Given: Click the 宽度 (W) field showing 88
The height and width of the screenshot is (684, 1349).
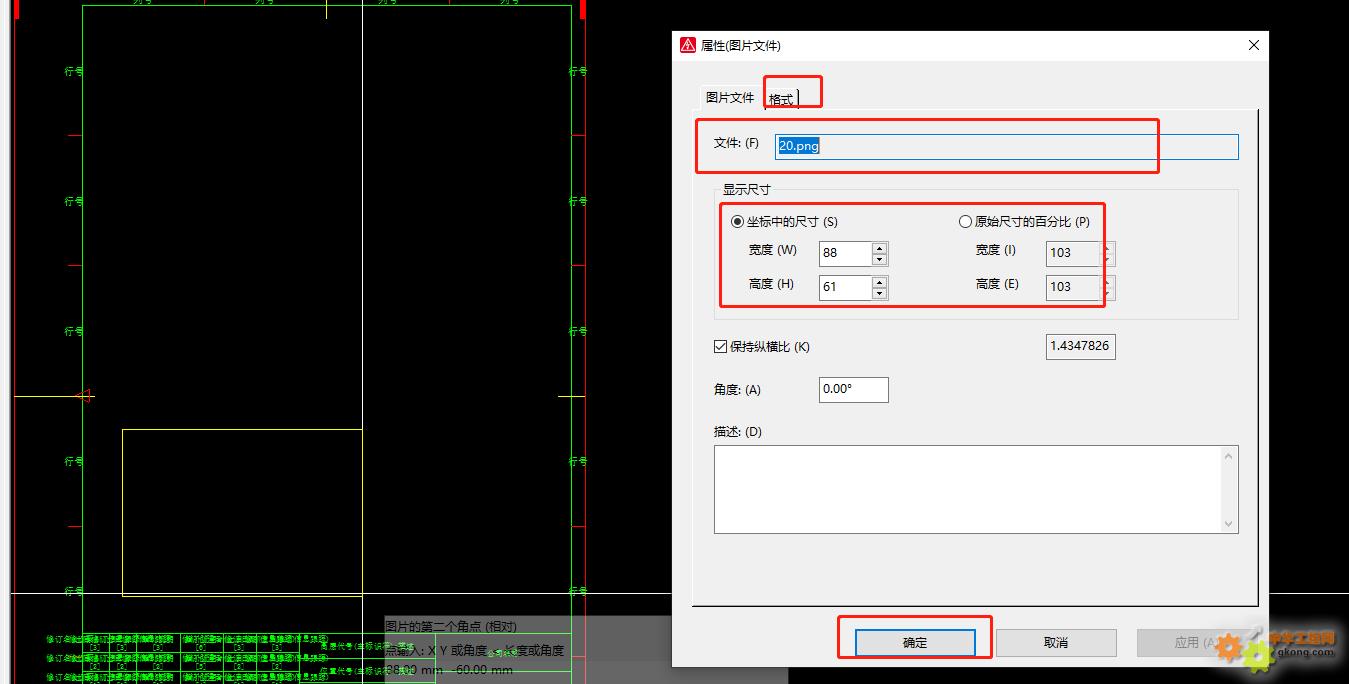Looking at the screenshot, I should point(844,253).
